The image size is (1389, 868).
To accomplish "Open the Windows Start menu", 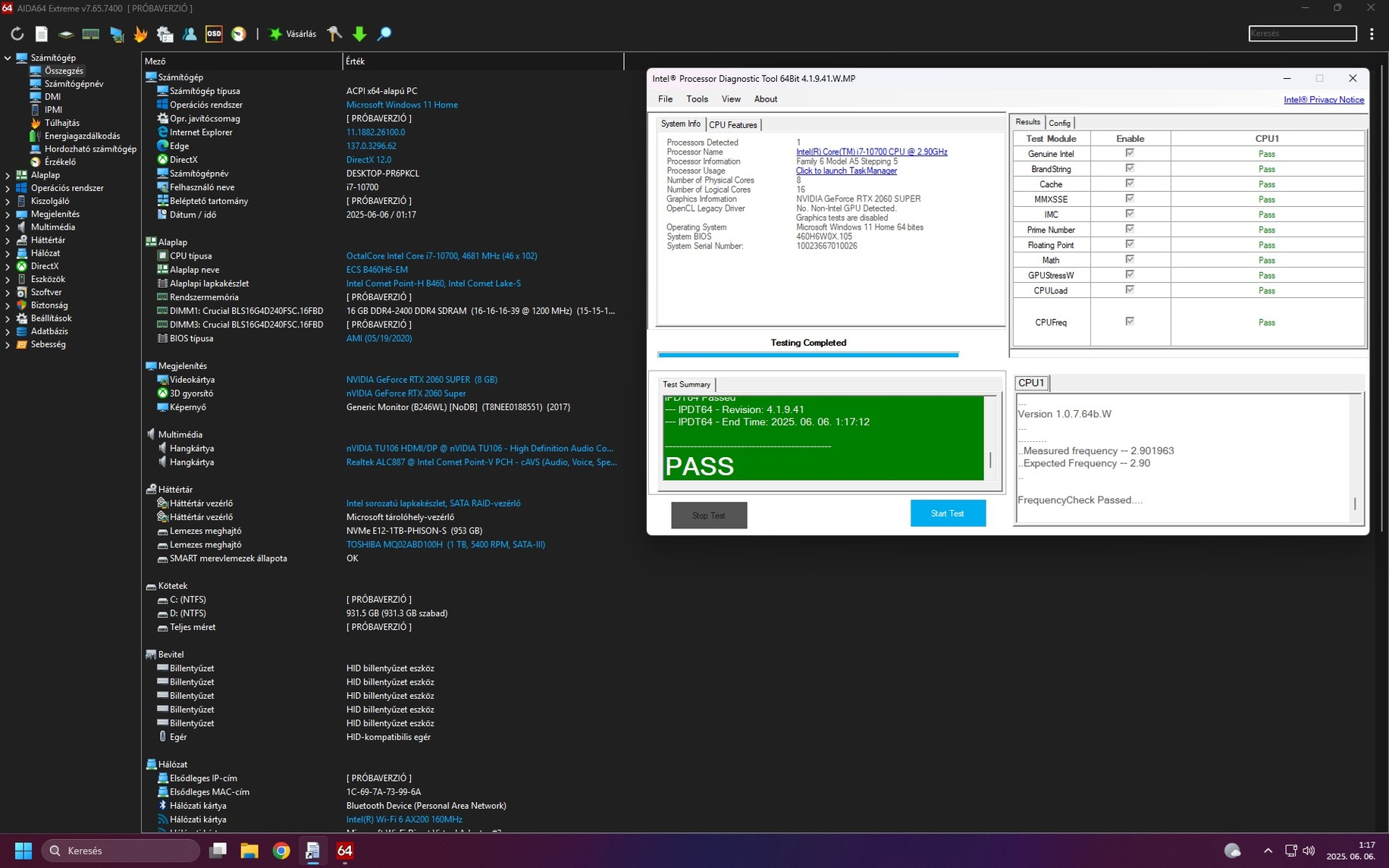I will (x=24, y=851).
